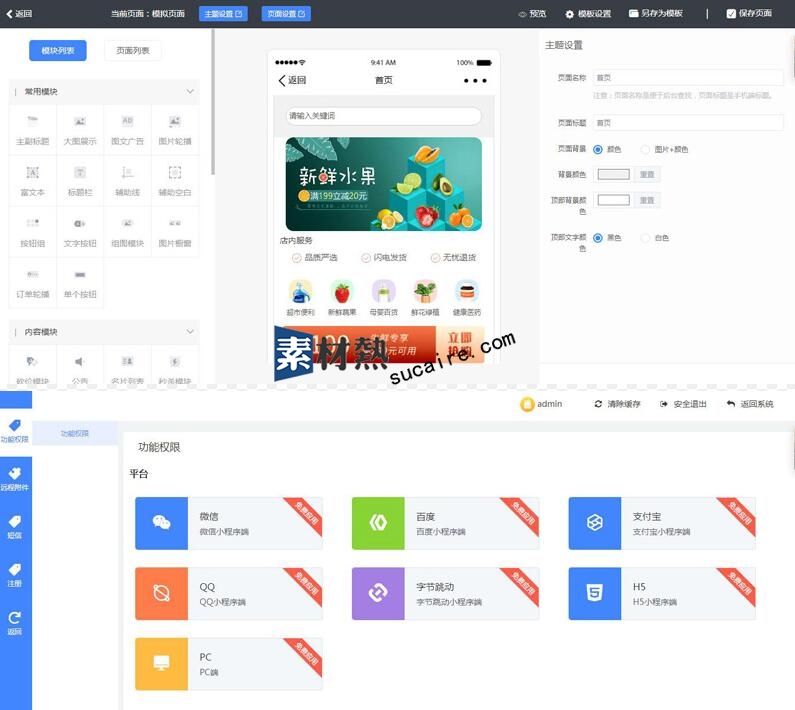Select the 图片轮播 module icon

[x=175, y=122]
